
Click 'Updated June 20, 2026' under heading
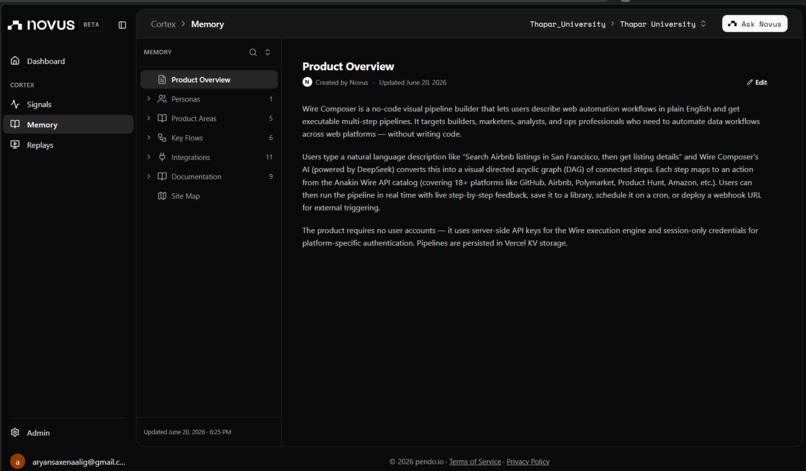click(x=413, y=82)
